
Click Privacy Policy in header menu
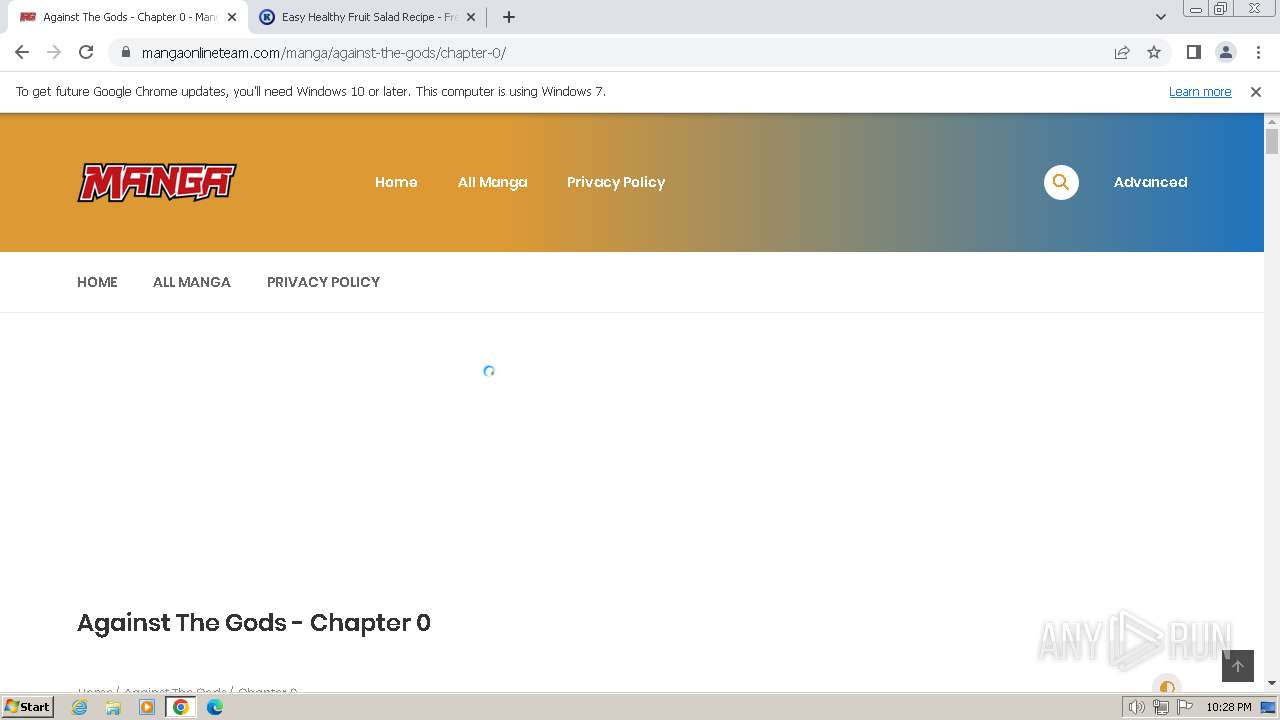click(616, 182)
